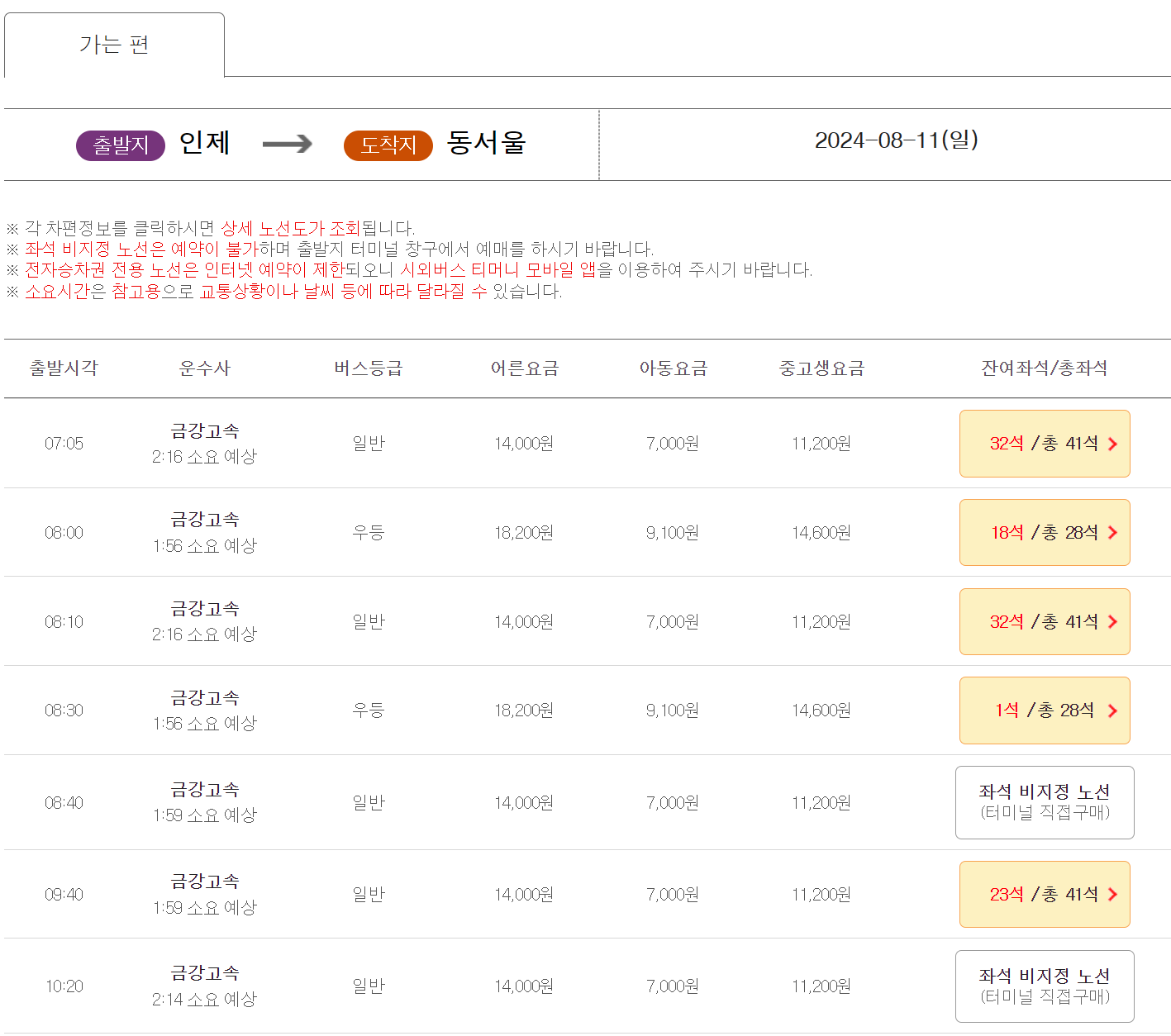Click student fare 14,600원 in 08:00 row
Image resolution: width=1171 pixels, height=1036 pixels.
coord(821,533)
